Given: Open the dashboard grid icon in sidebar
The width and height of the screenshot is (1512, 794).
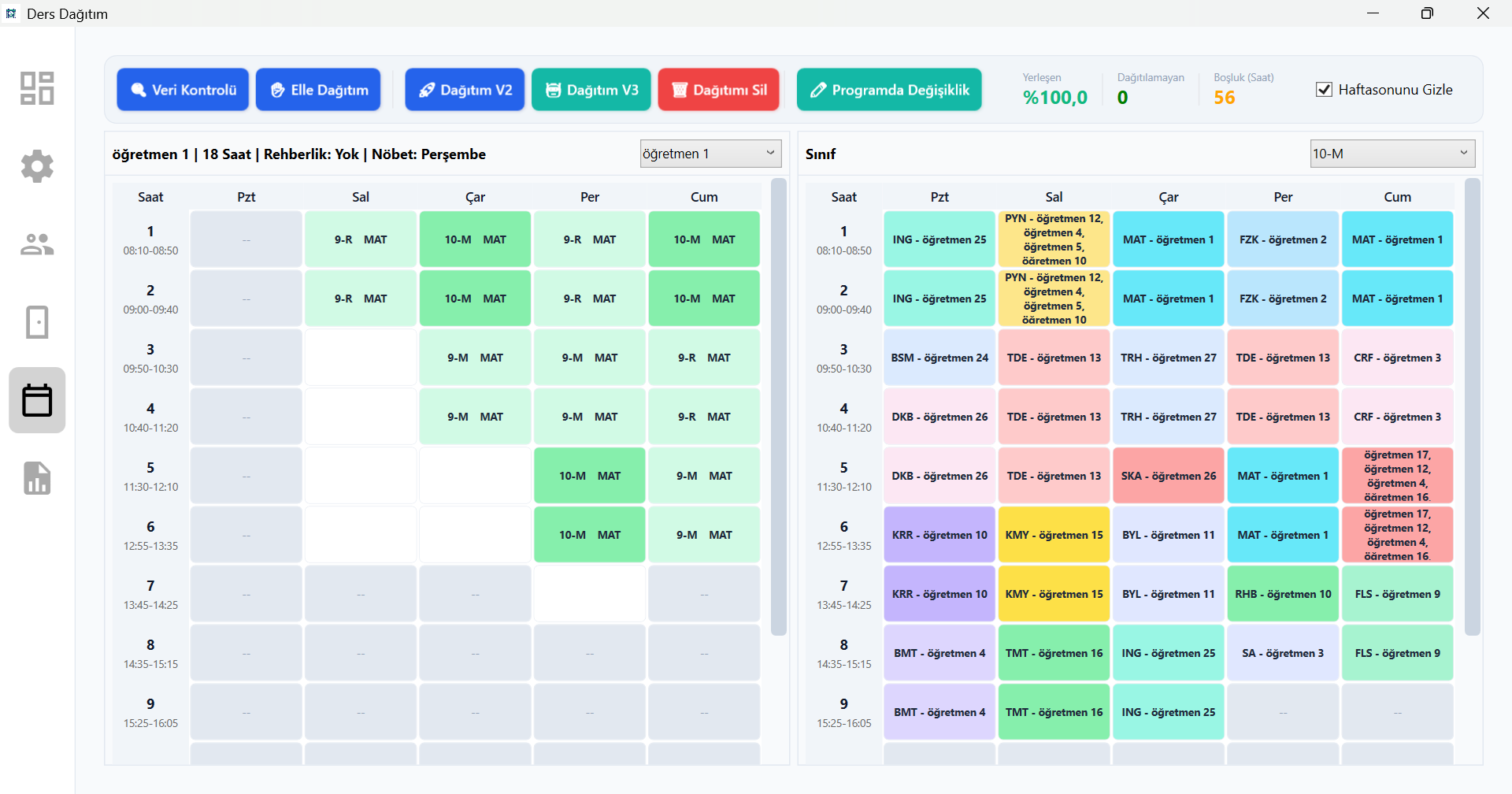Looking at the screenshot, I should [x=37, y=88].
